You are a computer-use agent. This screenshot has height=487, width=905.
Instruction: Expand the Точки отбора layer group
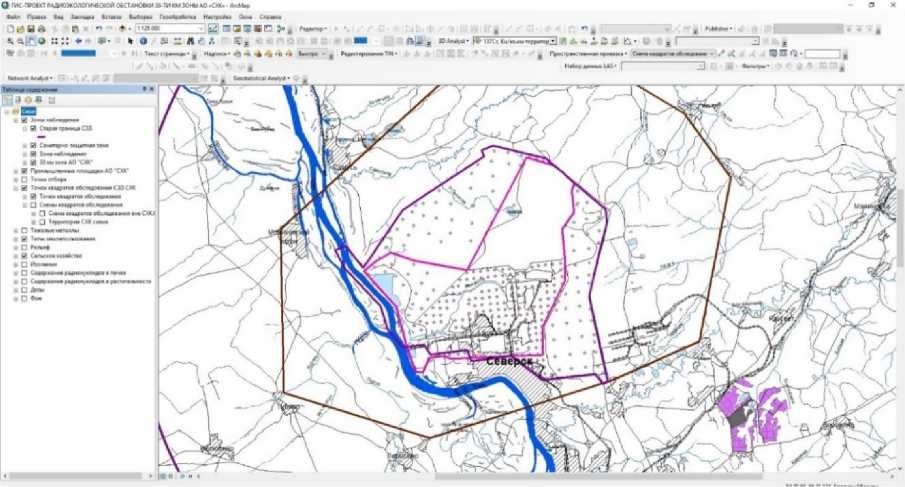point(16,179)
